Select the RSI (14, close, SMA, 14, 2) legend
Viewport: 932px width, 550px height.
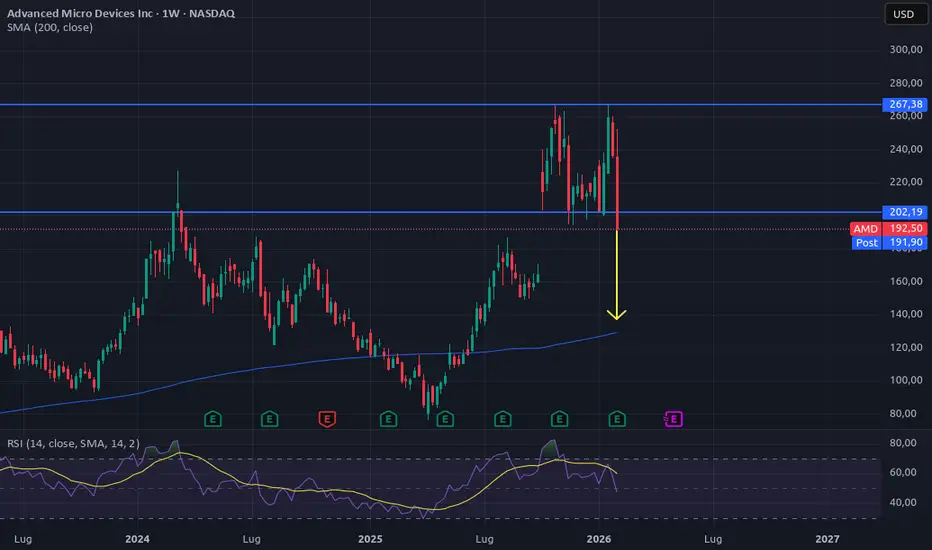[73, 443]
